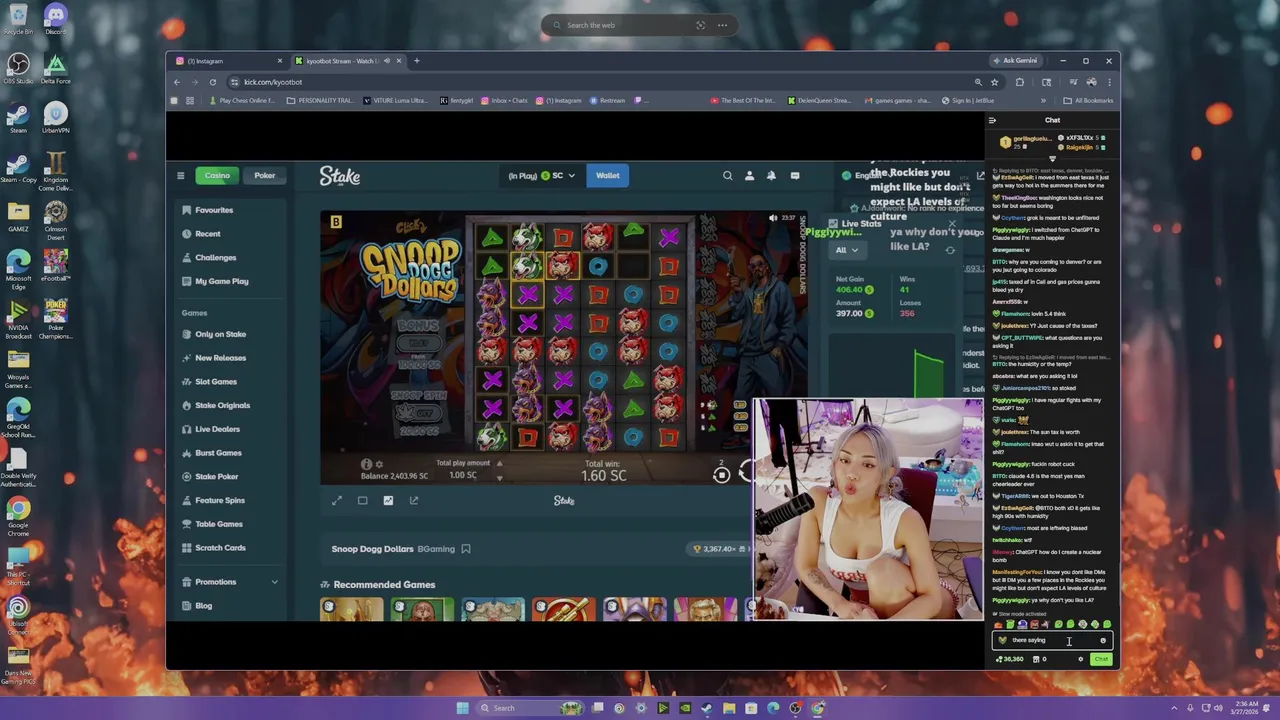Click the Stake logo

point(340,176)
